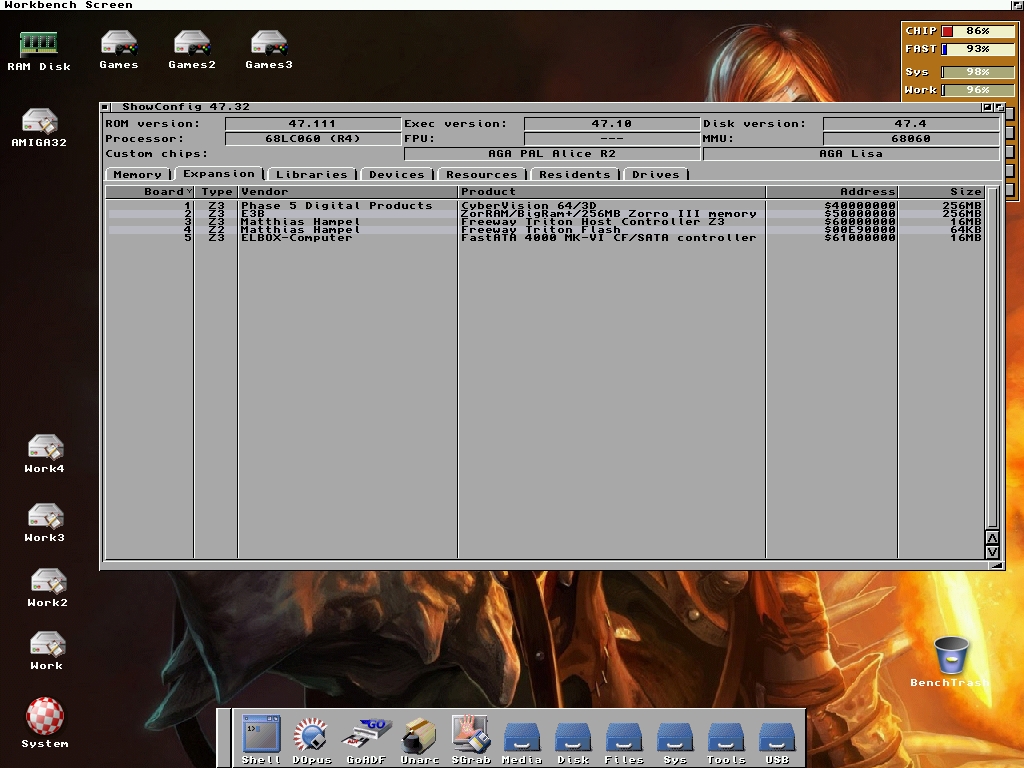Open the System boing ball icon

point(44,723)
